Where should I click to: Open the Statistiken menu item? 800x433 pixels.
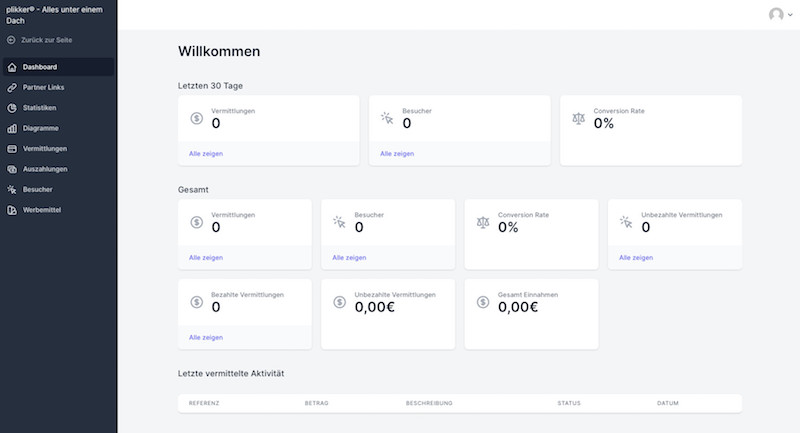point(40,108)
